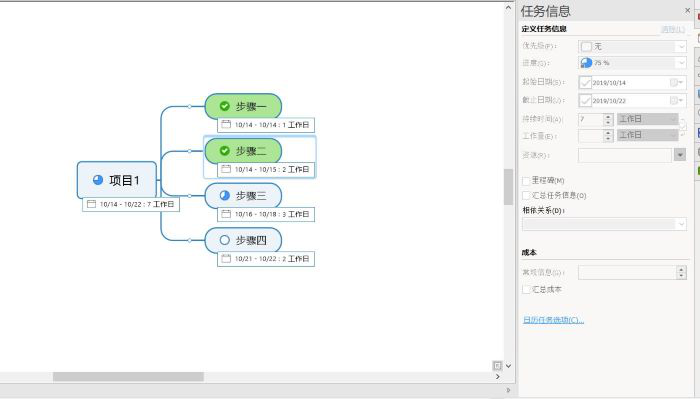The width and height of the screenshot is (700, 399).
Task: Click the fit-map icon at canvas corner
Action: tap(497, 366)
